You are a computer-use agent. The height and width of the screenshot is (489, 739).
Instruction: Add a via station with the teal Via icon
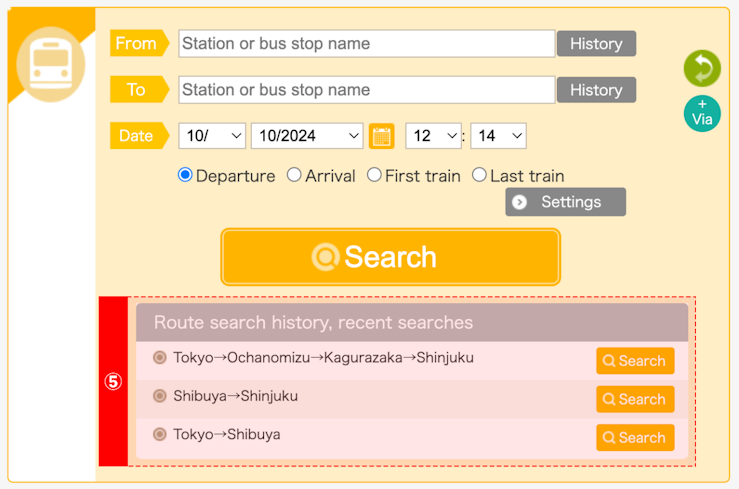(x=702, y=114)
